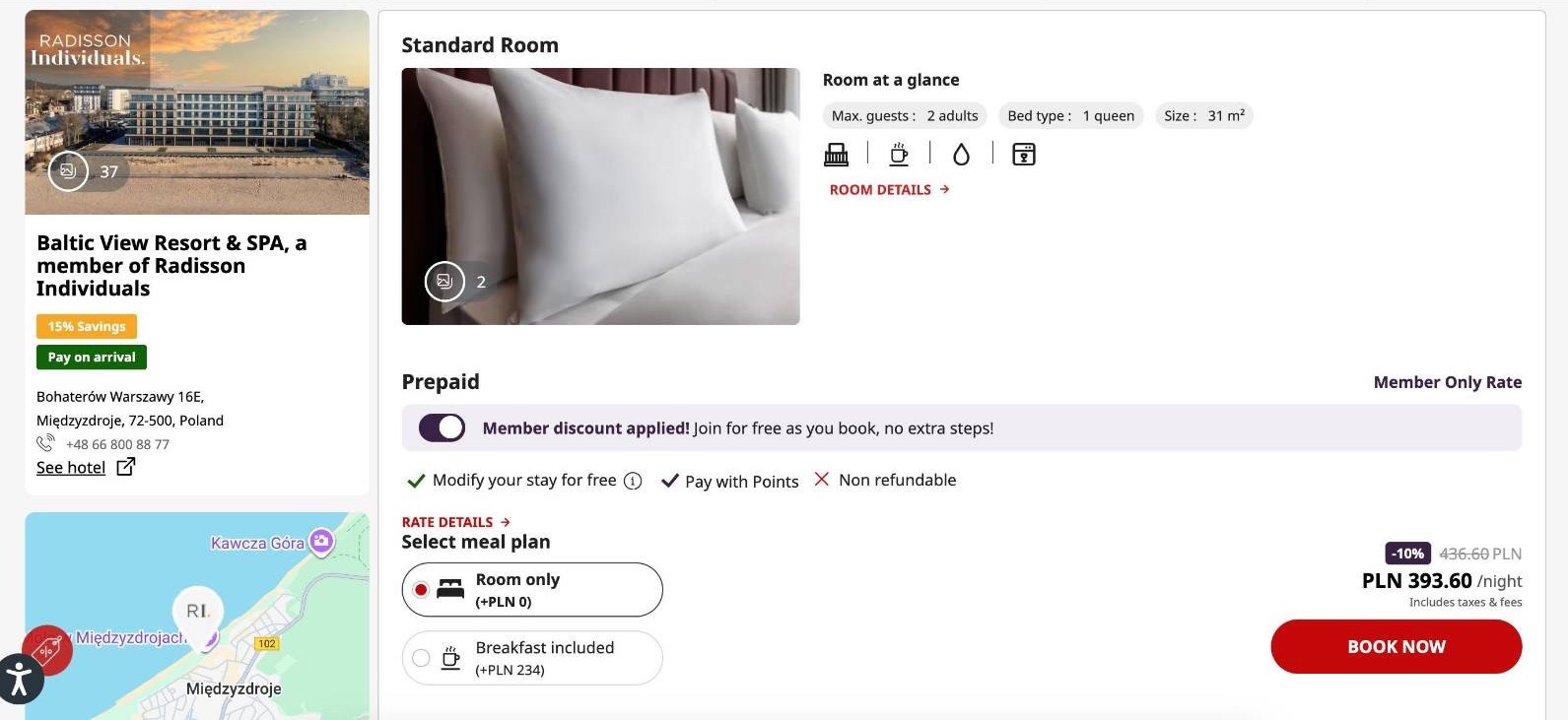Open the hotel photo gallery icon

68,170
